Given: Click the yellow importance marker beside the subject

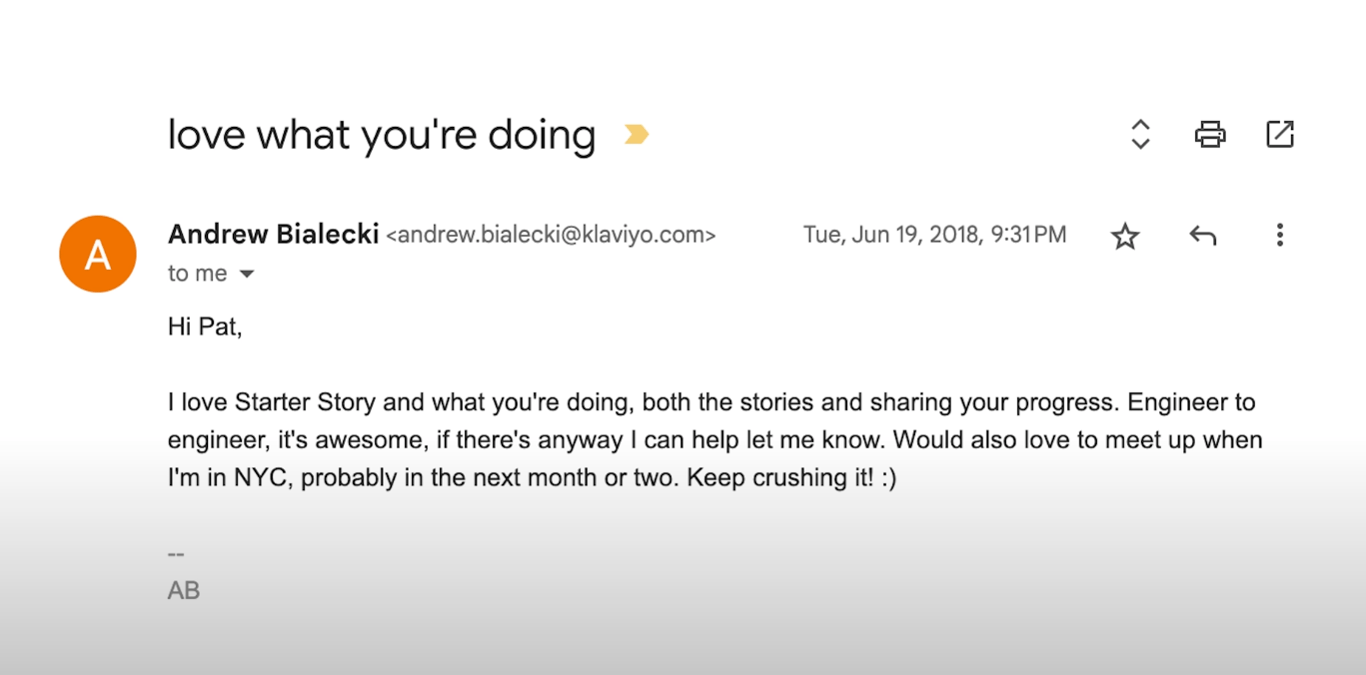Looking at the screenshot, I should [636, 134].
